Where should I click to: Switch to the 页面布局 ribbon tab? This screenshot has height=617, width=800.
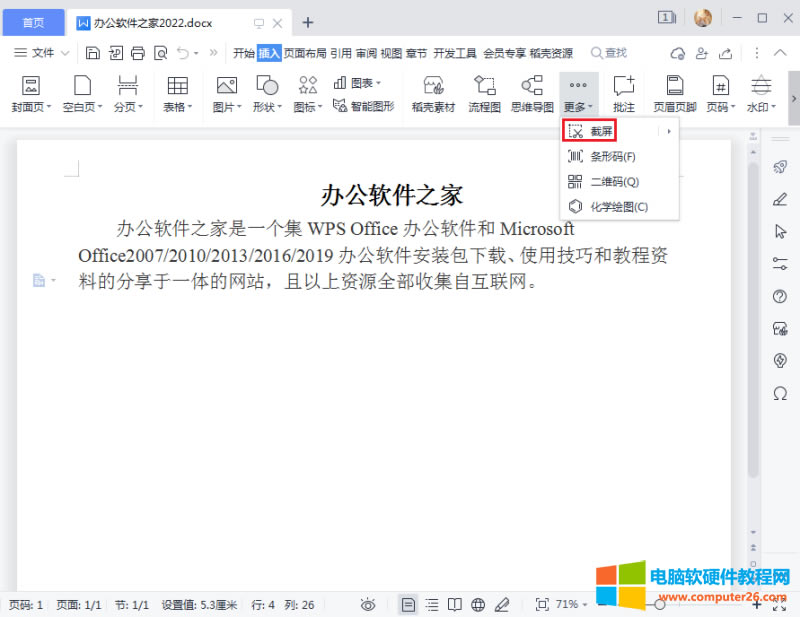[x=306, y=53]
